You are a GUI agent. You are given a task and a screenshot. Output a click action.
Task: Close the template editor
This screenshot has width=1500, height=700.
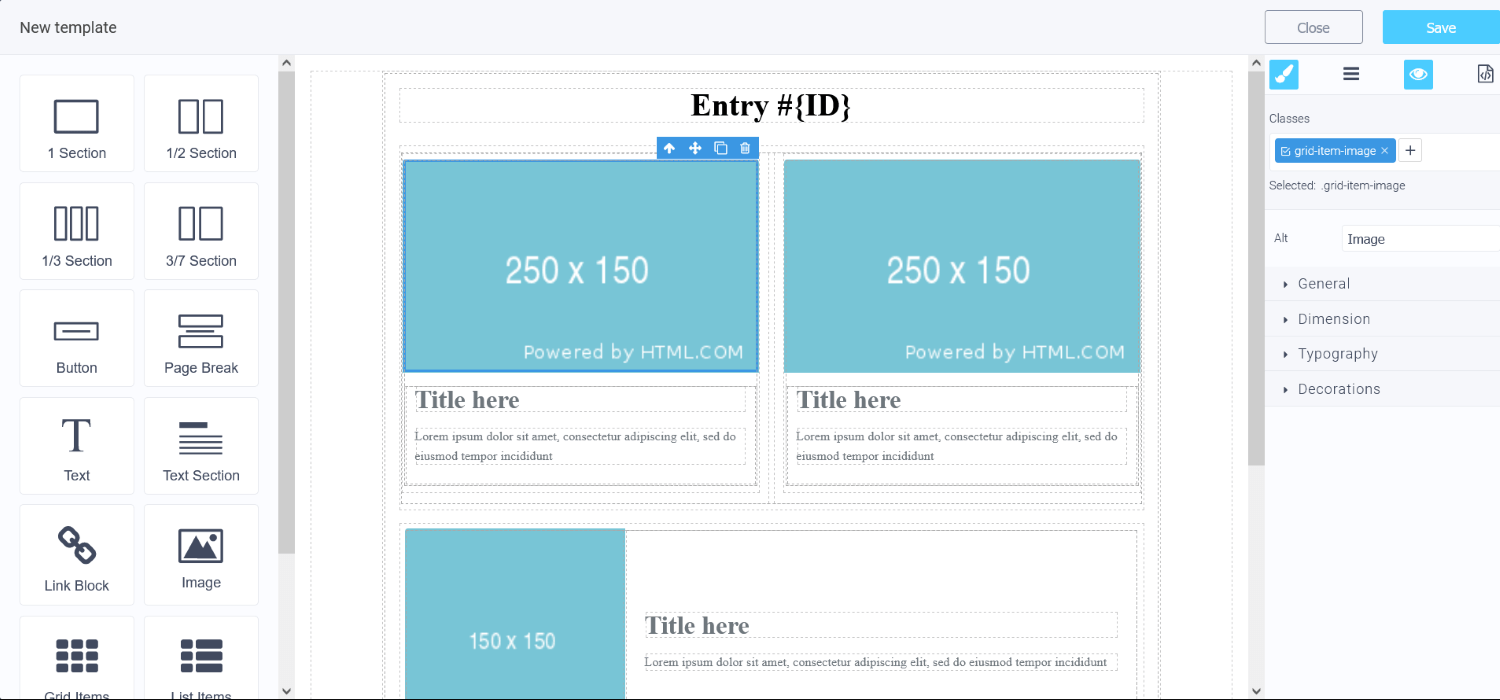[x=1313, y=27]
